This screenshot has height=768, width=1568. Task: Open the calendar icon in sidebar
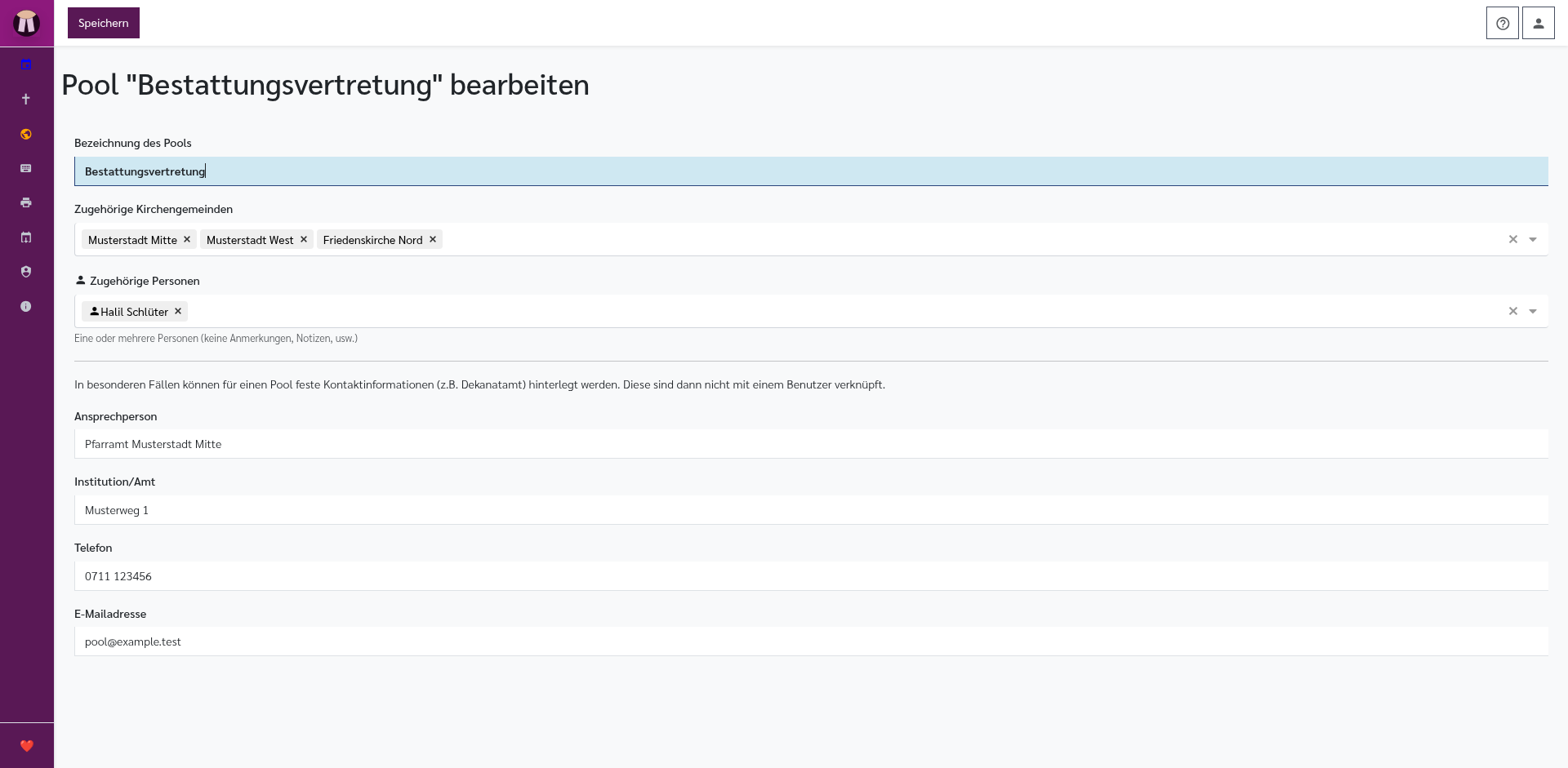26,64
